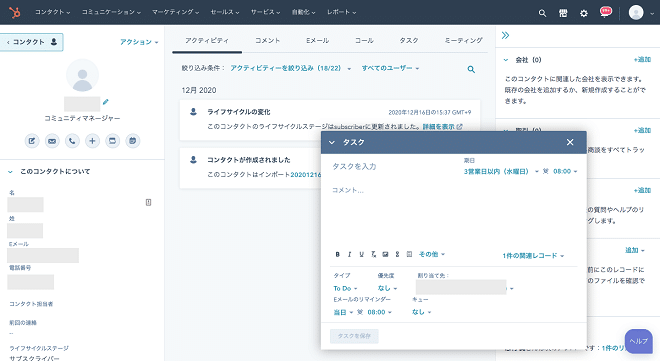Search the activity timeline with the magnifier
Screen dimensions: 660x361
pos(471,69)
